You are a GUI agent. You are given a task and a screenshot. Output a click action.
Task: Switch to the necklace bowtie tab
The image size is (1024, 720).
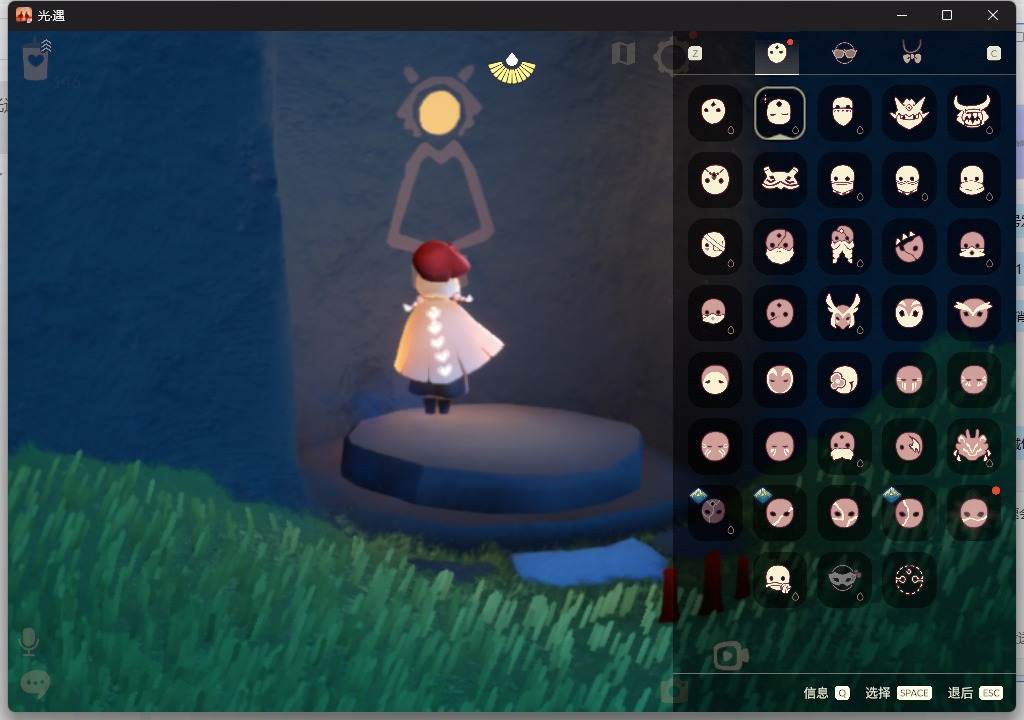click(x=911, y=53)
